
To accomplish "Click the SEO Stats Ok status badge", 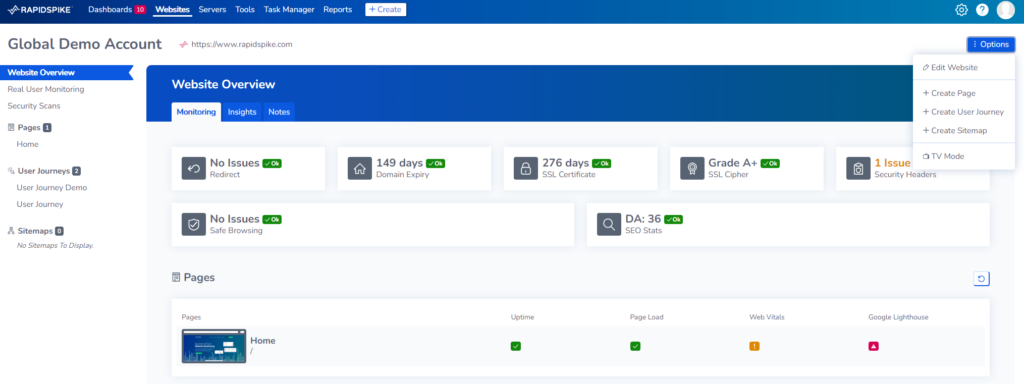I will 673,219.
